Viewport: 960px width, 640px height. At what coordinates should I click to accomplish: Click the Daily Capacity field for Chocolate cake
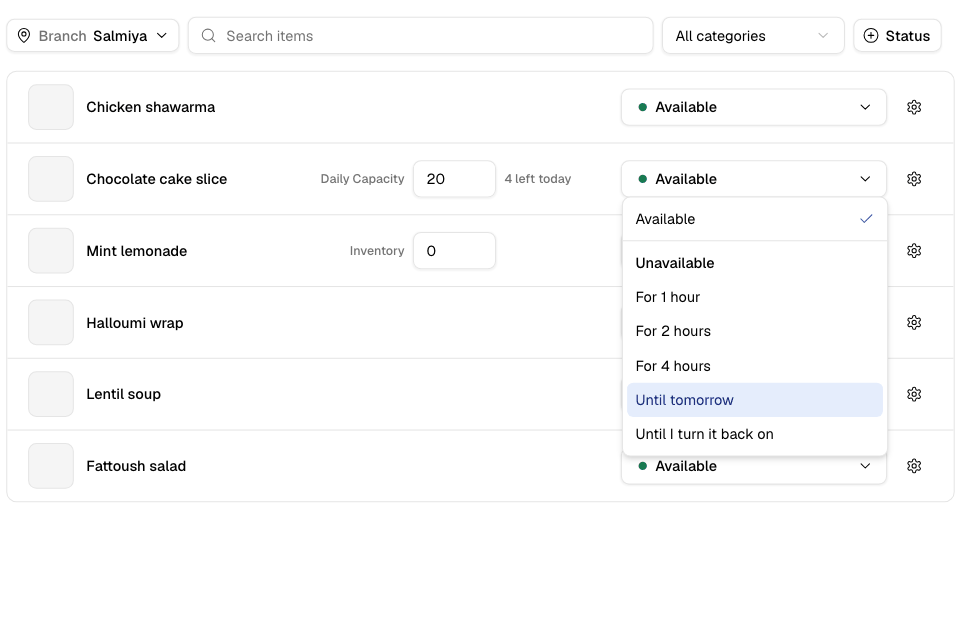tap(454, 179)
